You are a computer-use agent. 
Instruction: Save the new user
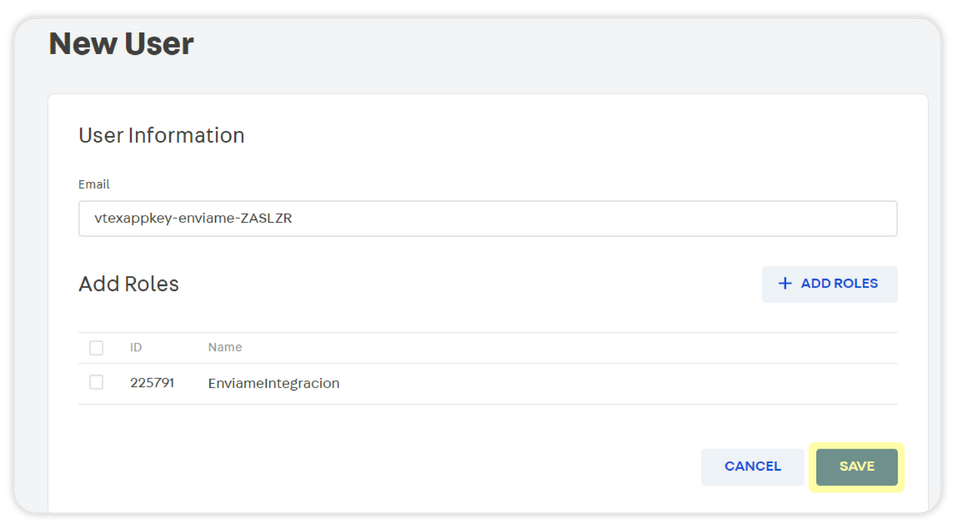(x=857, y=467)
